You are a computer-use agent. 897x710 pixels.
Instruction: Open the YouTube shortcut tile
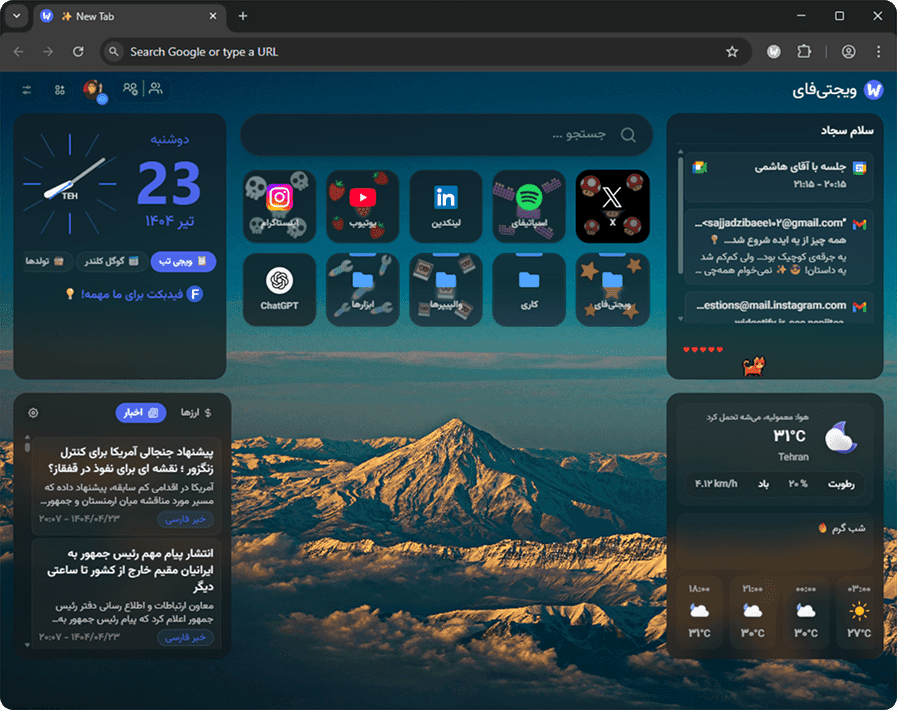click(x=362, y=206)
